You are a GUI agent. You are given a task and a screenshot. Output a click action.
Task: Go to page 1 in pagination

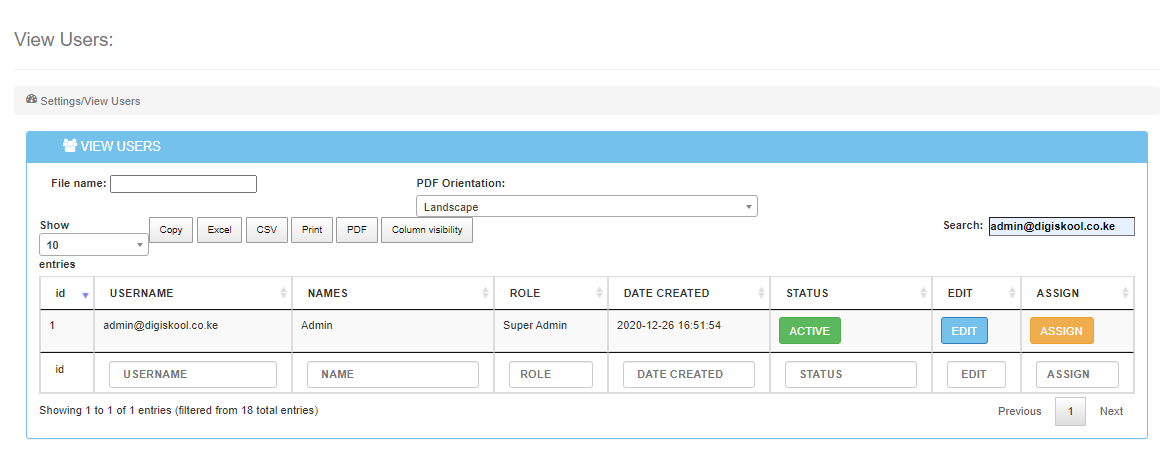[1070, 411]
